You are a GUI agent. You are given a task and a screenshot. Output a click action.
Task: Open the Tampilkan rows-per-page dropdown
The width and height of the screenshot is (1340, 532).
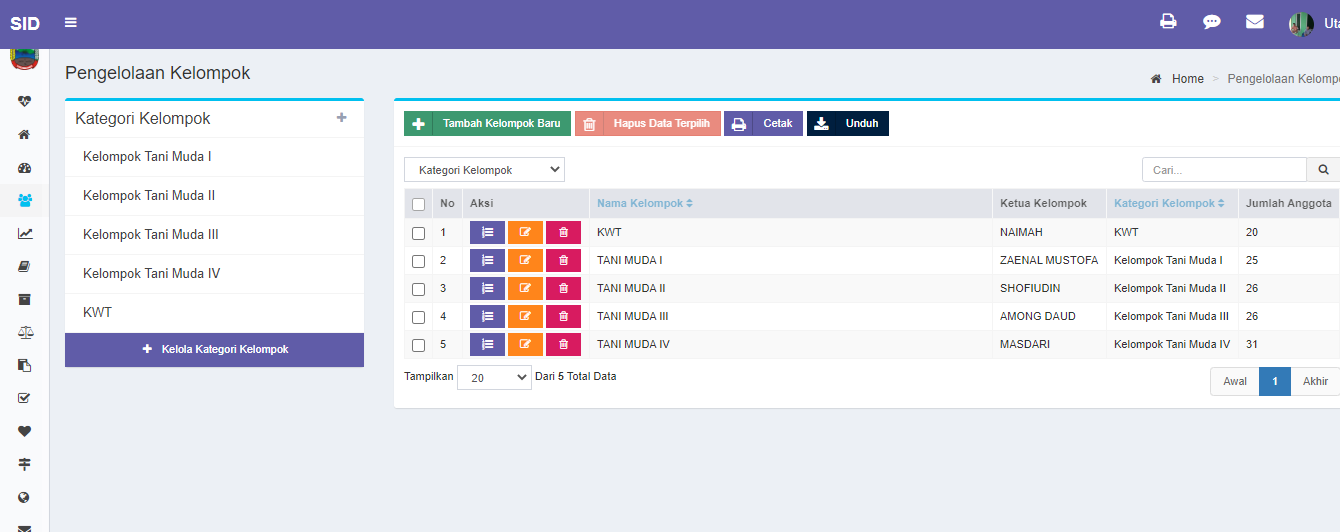[494, 378]
